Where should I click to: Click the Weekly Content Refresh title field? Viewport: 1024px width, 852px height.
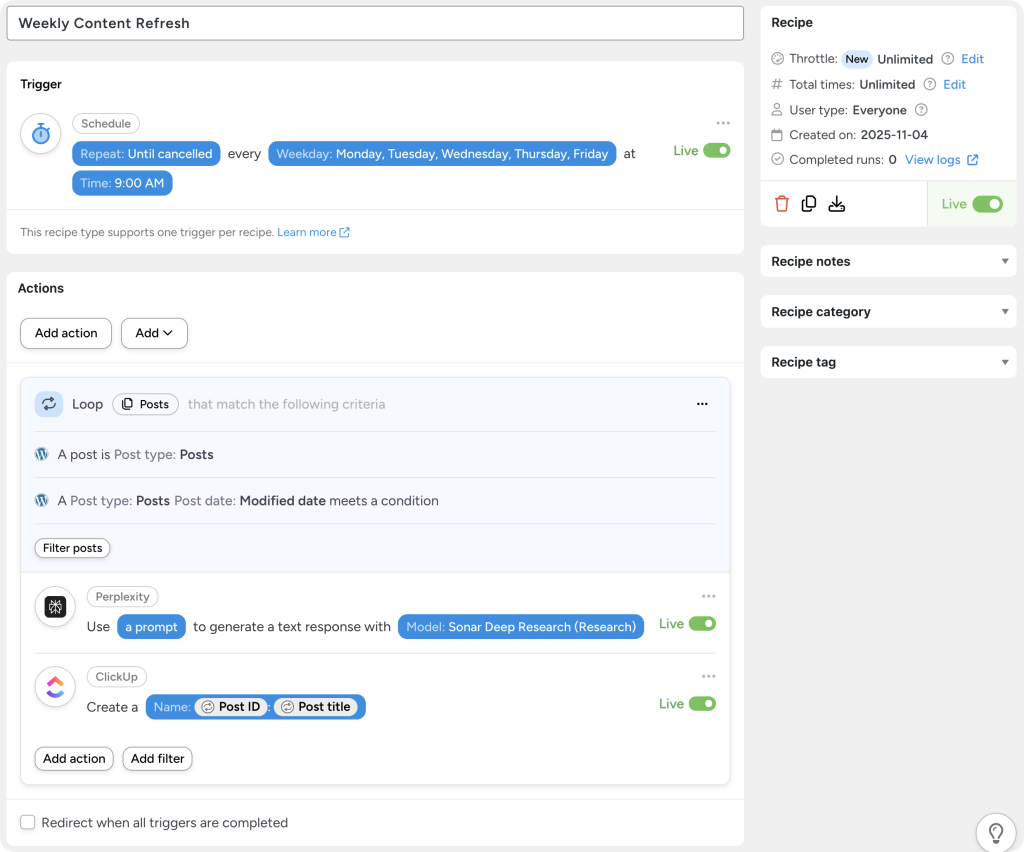point(375,23)
